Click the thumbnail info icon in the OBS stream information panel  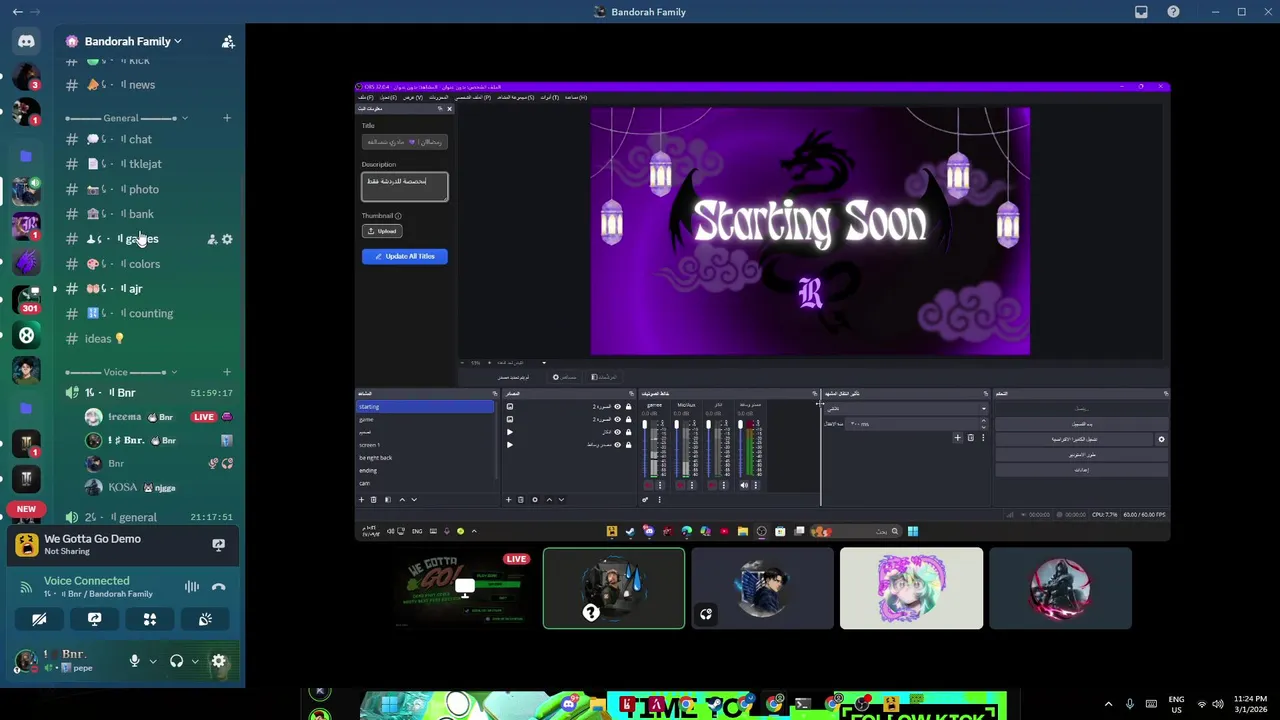[x=398, y=216]
